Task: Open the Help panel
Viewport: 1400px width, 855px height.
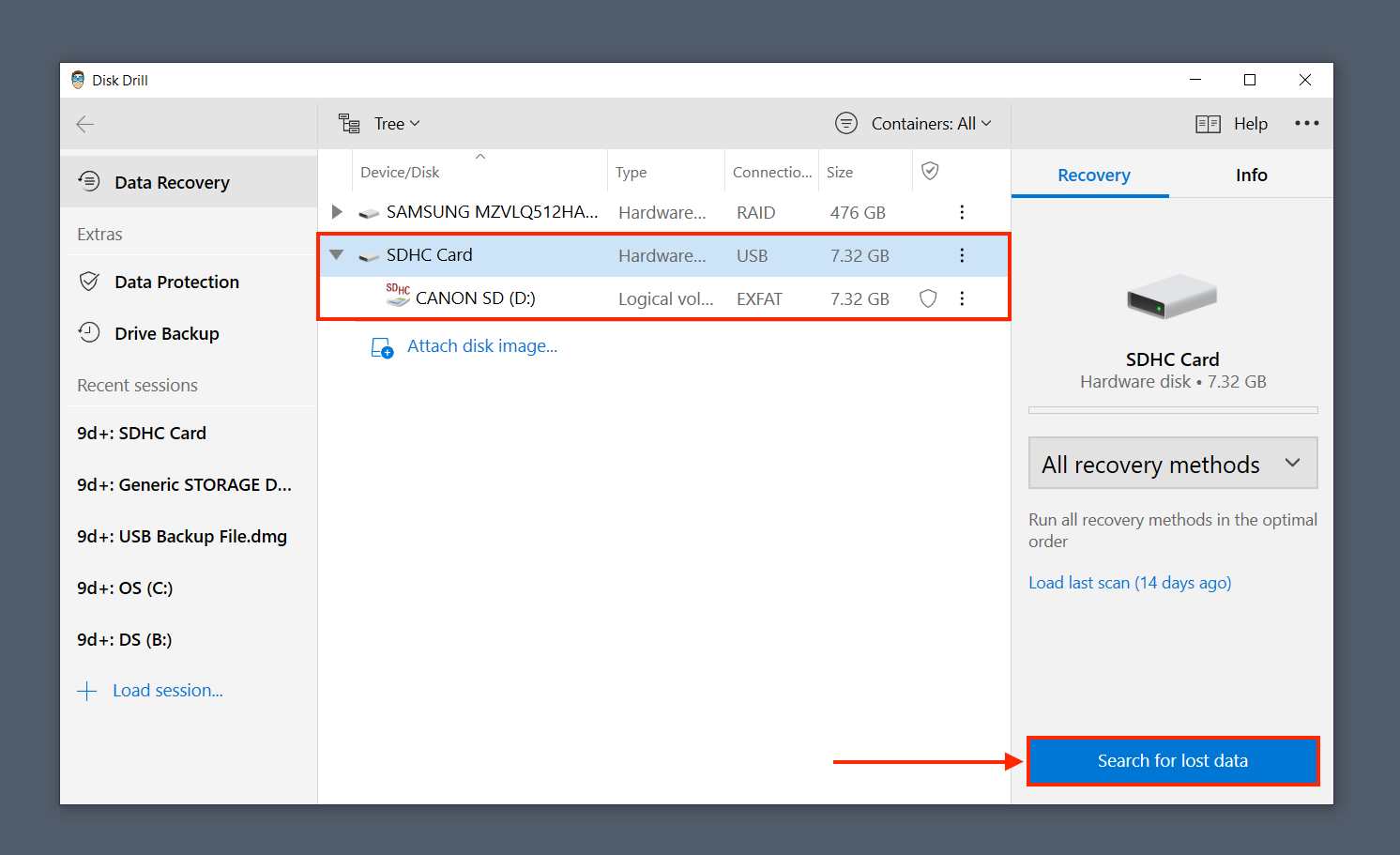Action: [1250, 124]
